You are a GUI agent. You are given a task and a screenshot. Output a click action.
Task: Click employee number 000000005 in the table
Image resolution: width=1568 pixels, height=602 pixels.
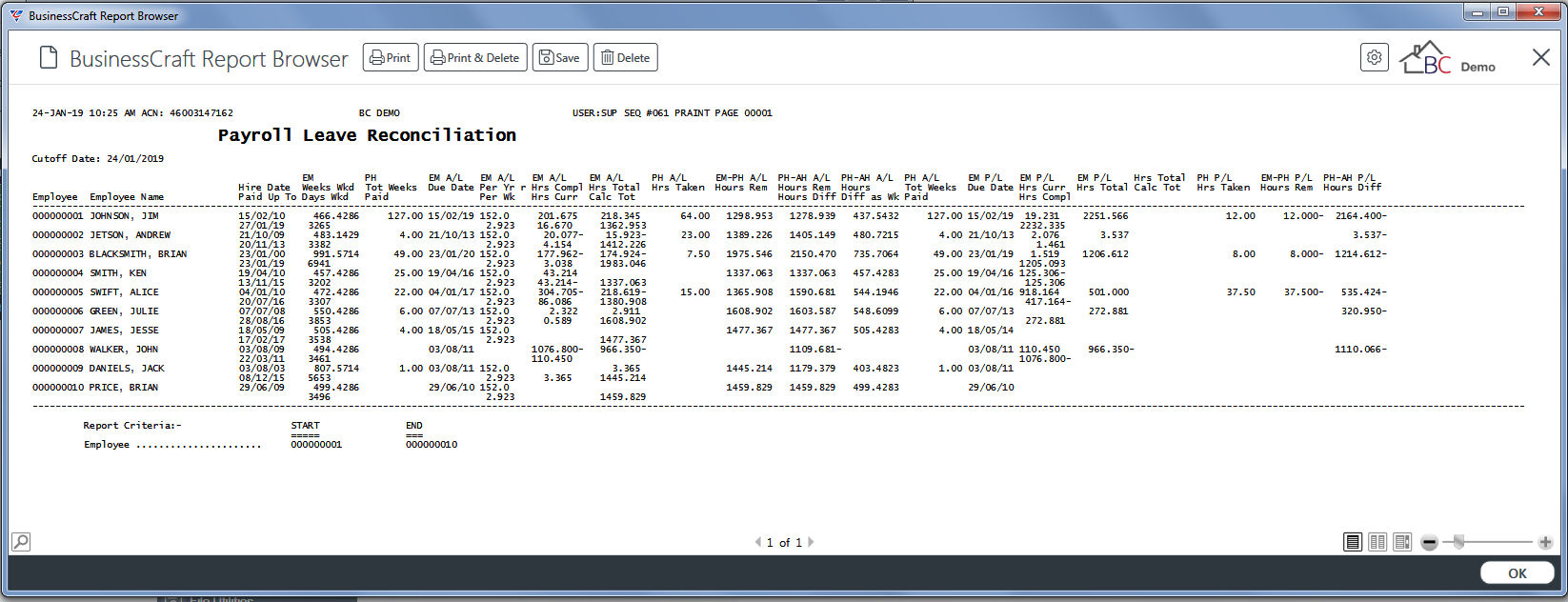pos(58,292)
